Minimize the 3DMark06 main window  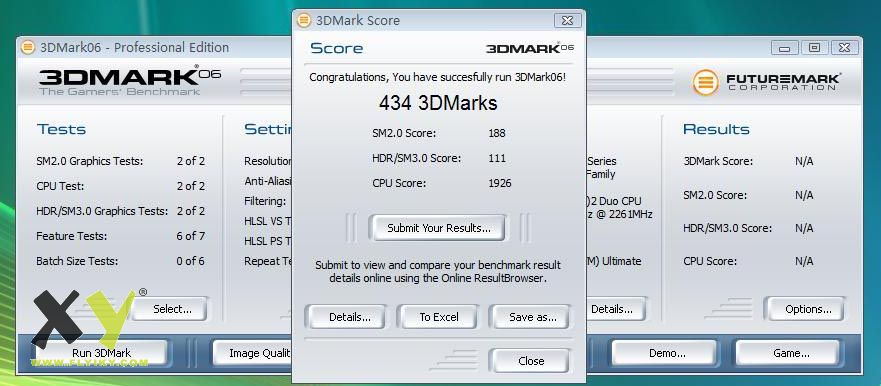[784, 48]
